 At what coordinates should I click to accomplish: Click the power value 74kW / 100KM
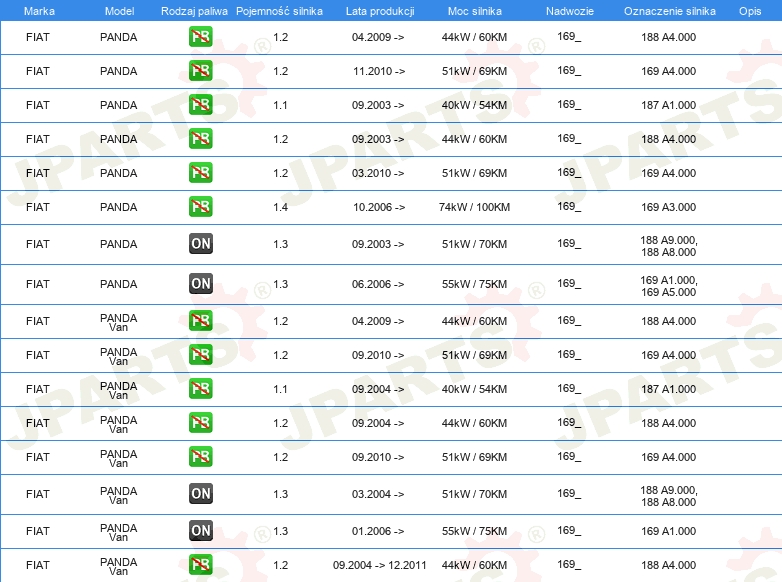pyautogui.click(x=474, y=207)
